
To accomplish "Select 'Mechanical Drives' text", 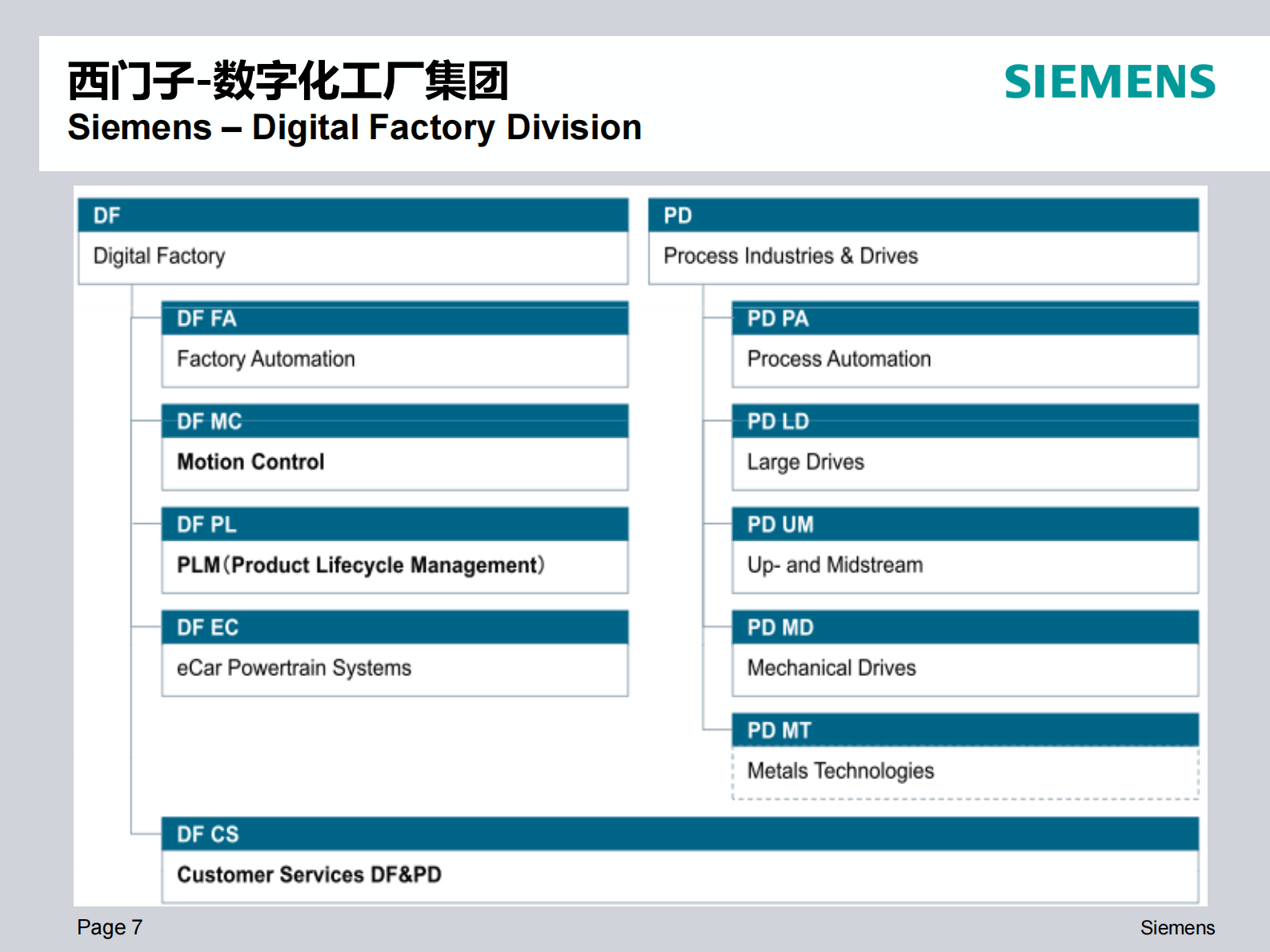I will [831, 668].
